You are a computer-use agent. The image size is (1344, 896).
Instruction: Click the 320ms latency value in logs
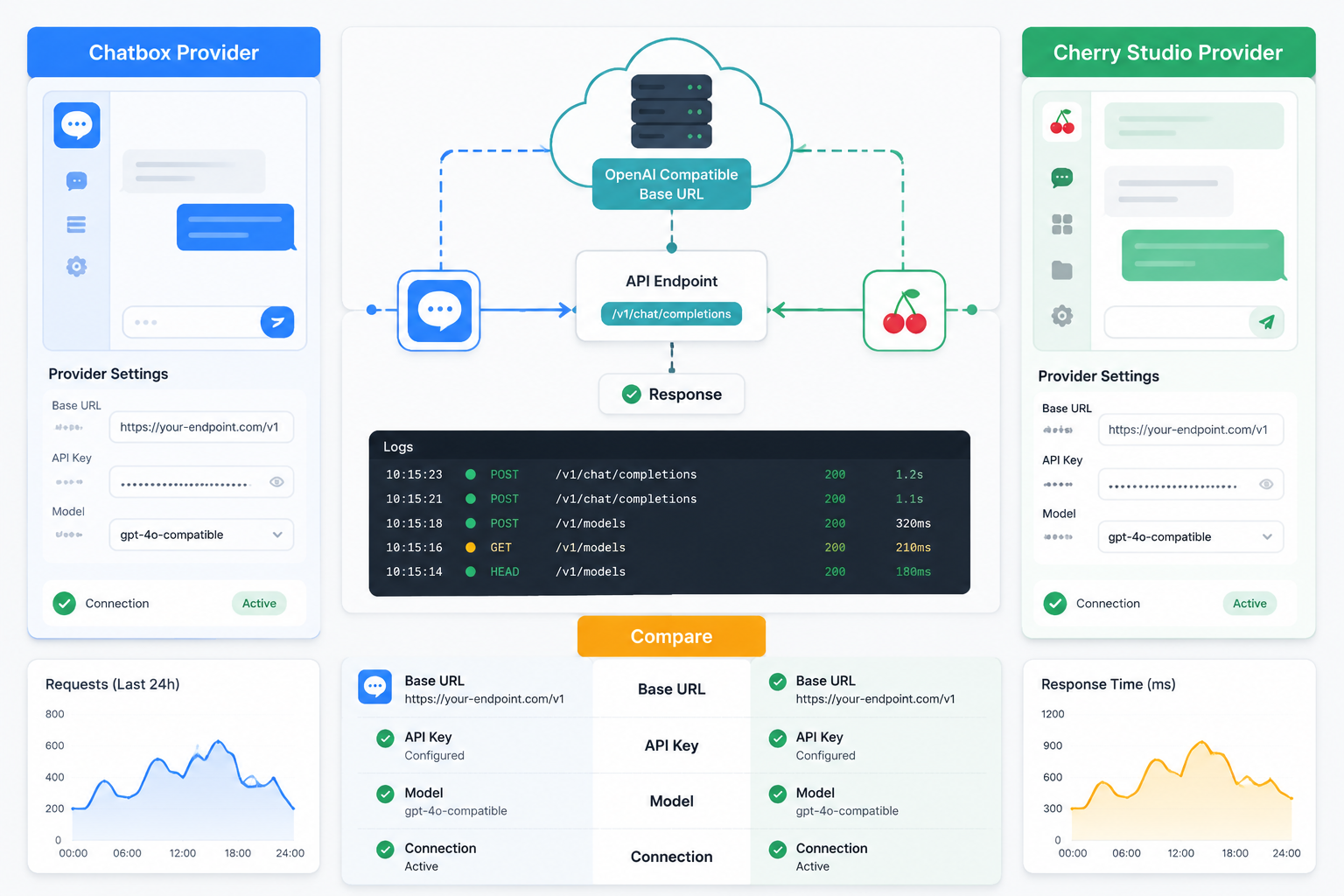913,523
